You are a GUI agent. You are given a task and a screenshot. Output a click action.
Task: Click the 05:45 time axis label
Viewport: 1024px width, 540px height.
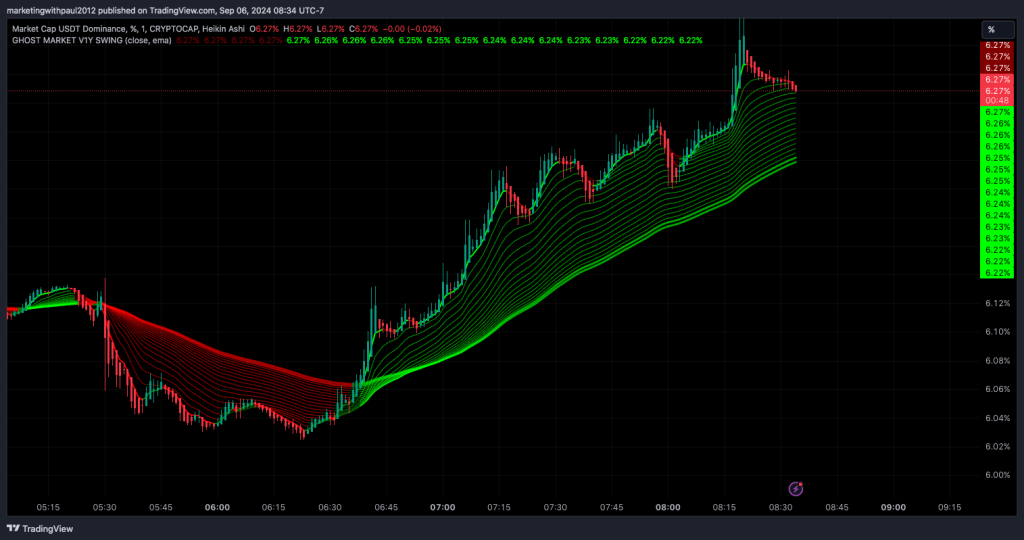tap(161, 507)
